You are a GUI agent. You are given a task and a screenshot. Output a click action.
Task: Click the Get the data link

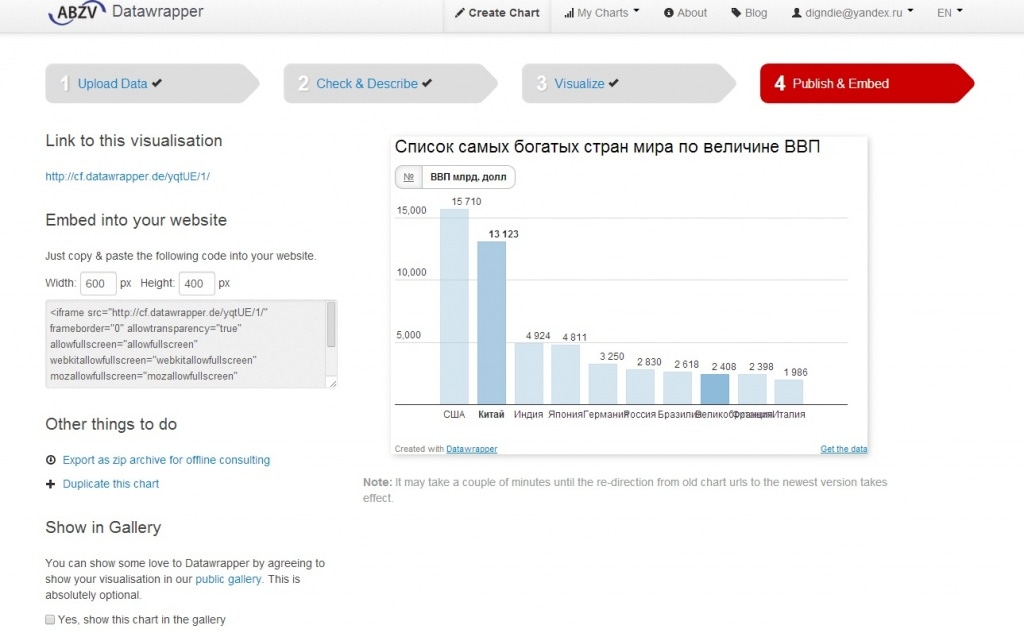click(x=843, y=448)
